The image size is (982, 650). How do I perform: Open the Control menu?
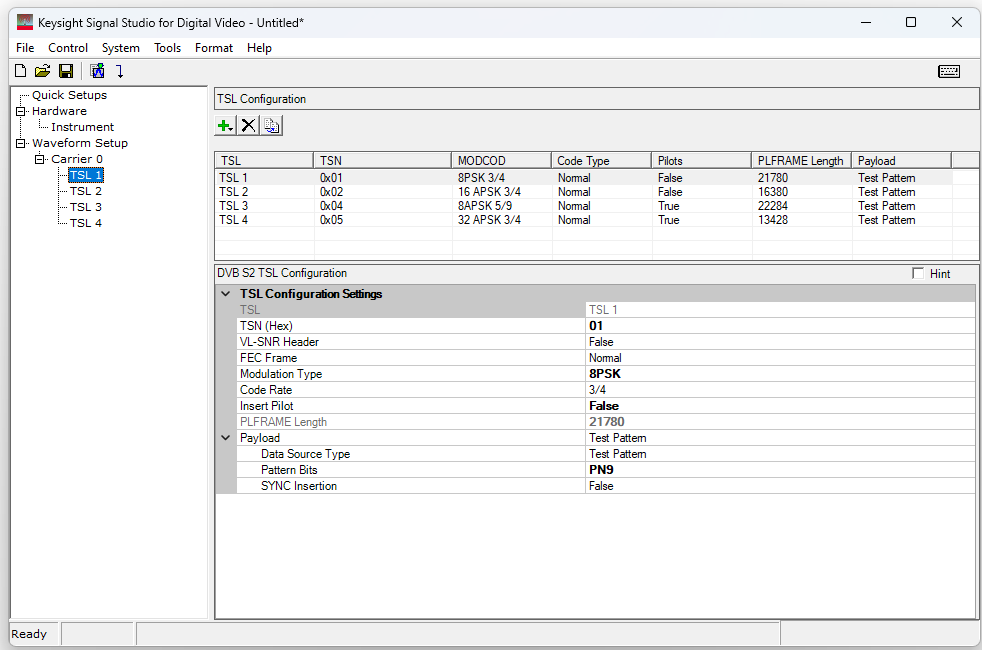click(x=68, y=48)
